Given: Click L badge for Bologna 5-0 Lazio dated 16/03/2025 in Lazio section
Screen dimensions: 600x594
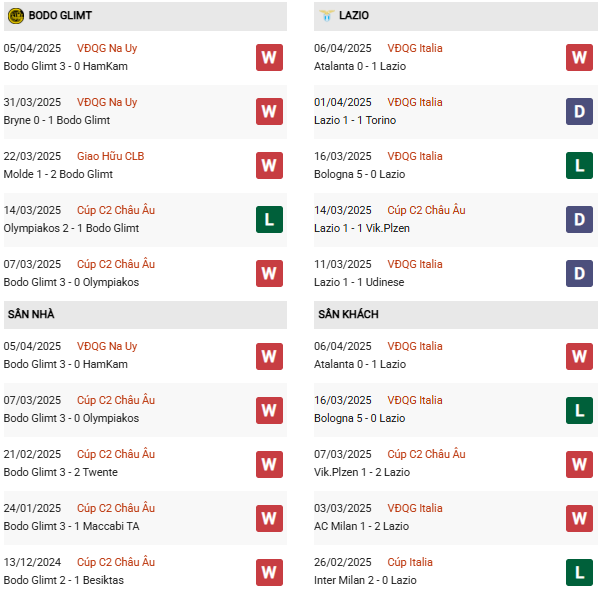Looking at the screenshot, I should click(x=579, y=165).
